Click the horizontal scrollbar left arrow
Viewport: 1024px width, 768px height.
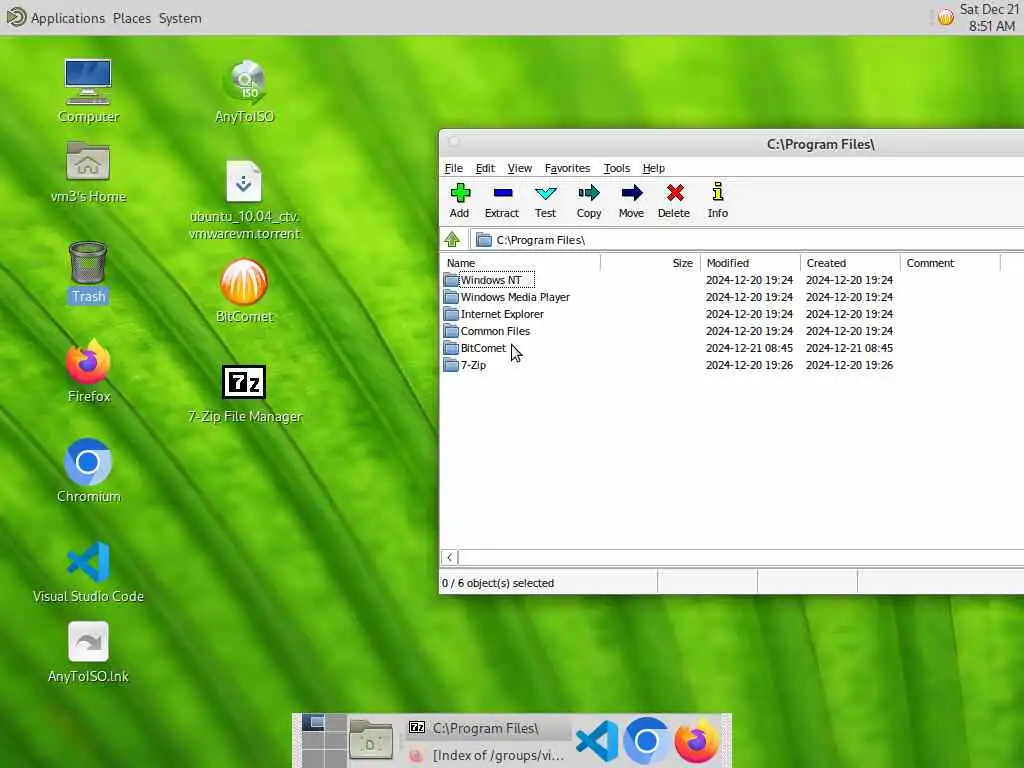(450, 557)
